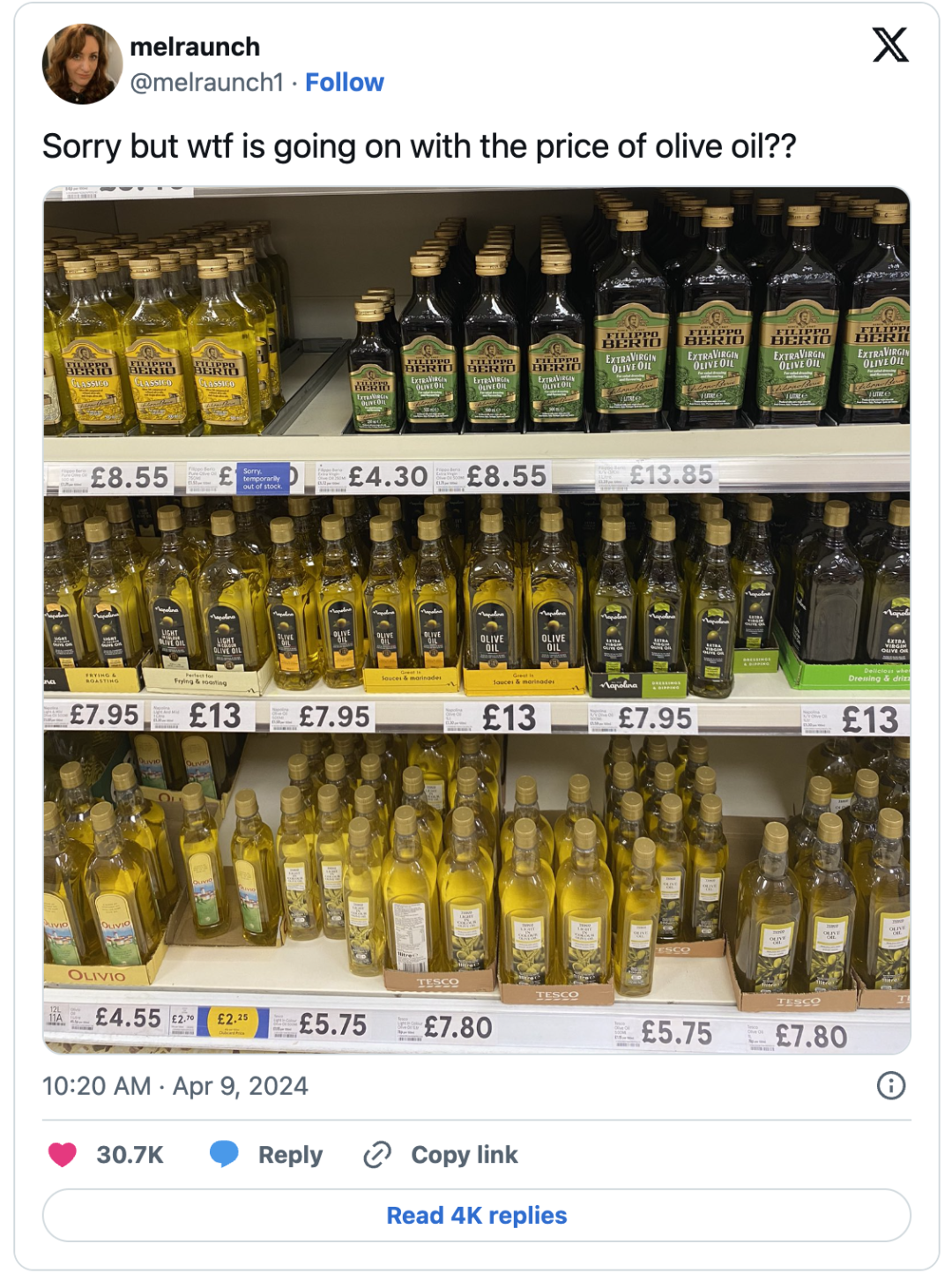Click the 30.7K likes count
The width and height of the screenshot is (952, 1281).
tap(130, 1155)
